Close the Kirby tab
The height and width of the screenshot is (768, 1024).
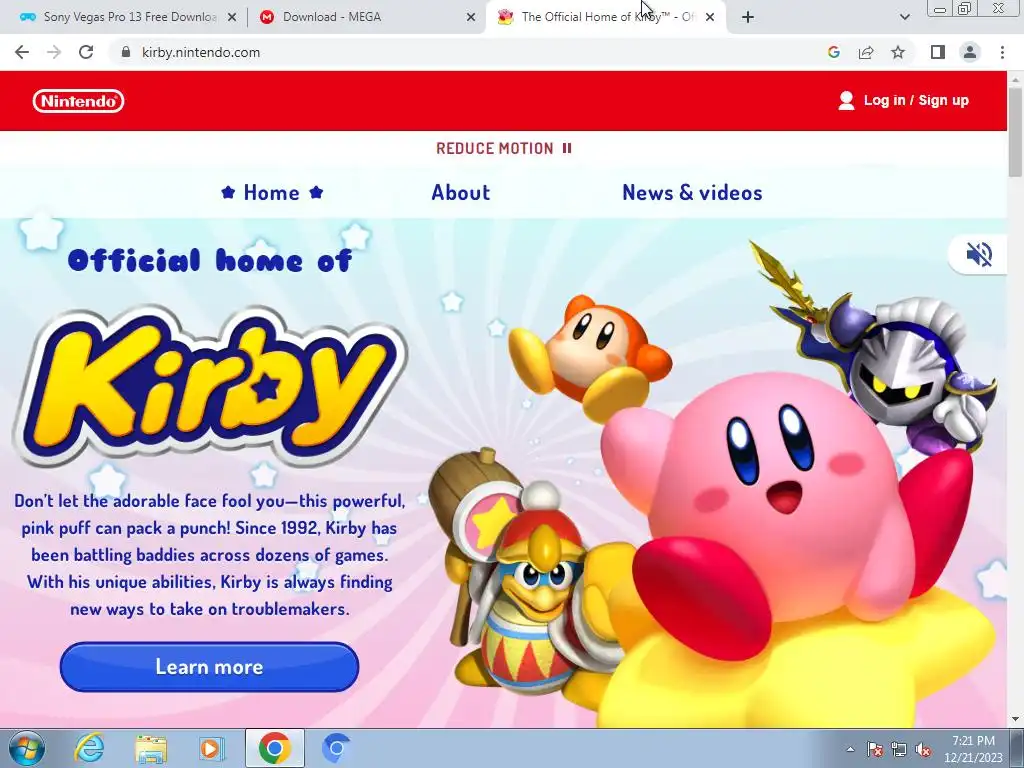coord(710,18)
